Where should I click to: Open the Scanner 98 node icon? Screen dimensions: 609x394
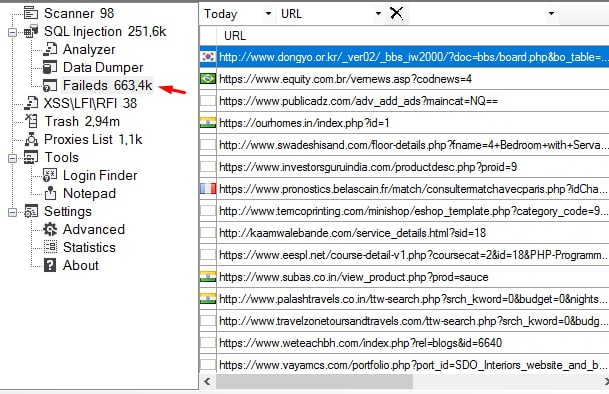pyautogui.click(x=31, y=13)
